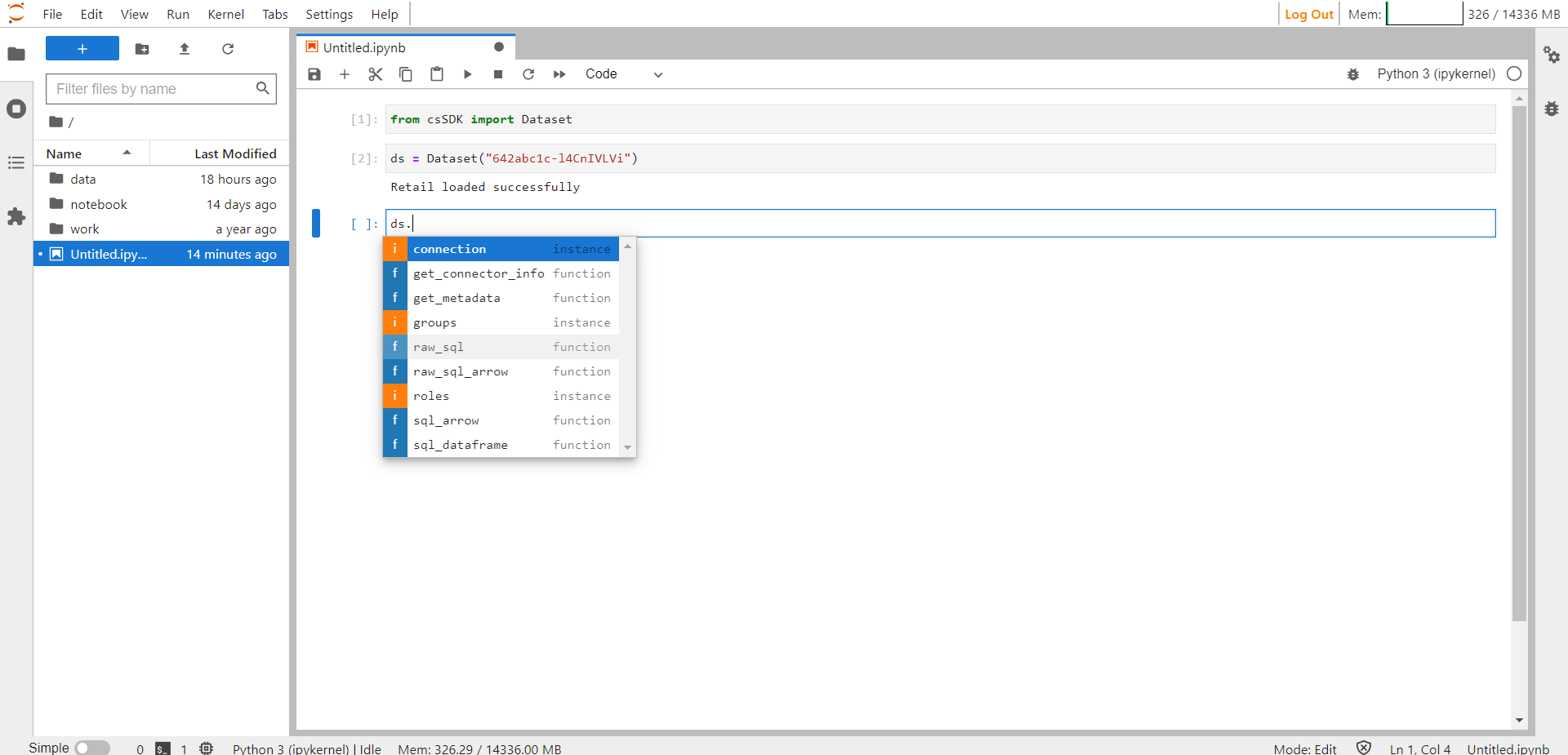Viewport: 1568px width, 755px height.
Task: Click the trusted notebook shield icon
Action: pyautogui.click(x=1364, y=748)
